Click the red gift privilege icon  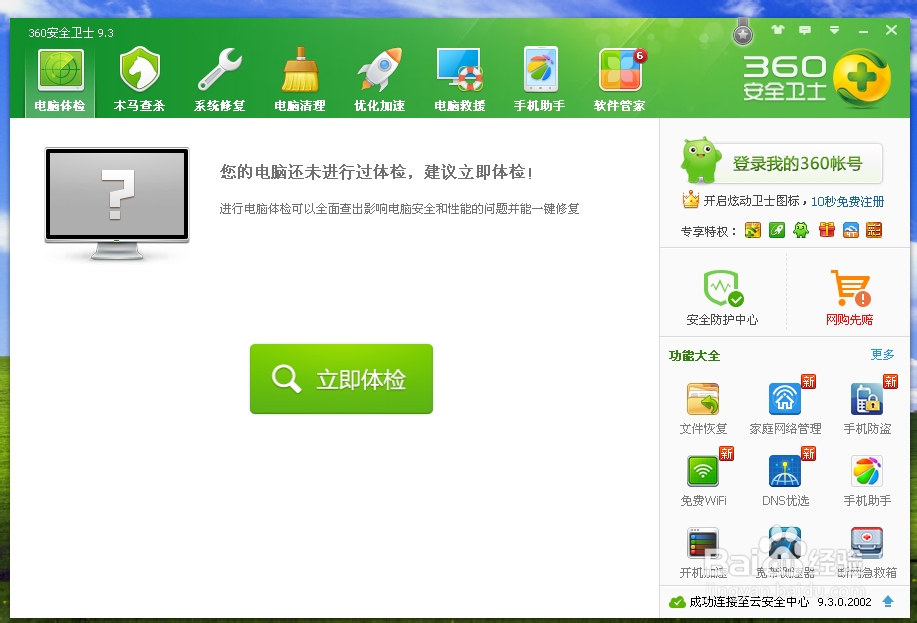pos(826,230)
